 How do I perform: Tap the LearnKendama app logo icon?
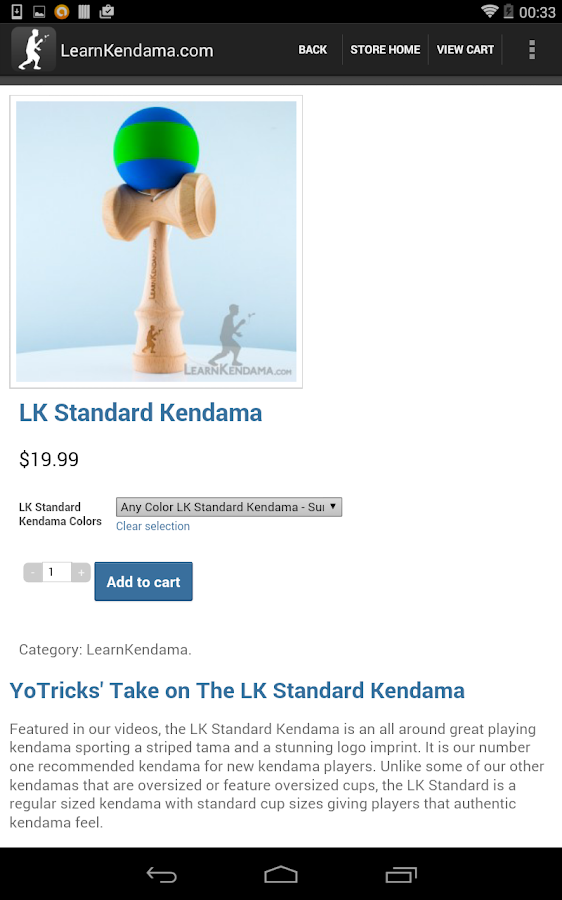[x=33, y=49]
